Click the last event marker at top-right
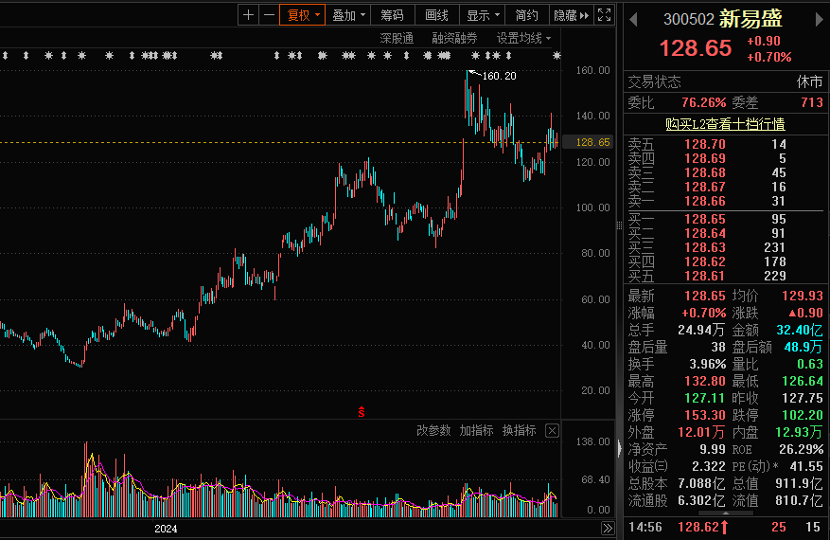Viewport: 830px width, 540px height. tap(556, 55)
